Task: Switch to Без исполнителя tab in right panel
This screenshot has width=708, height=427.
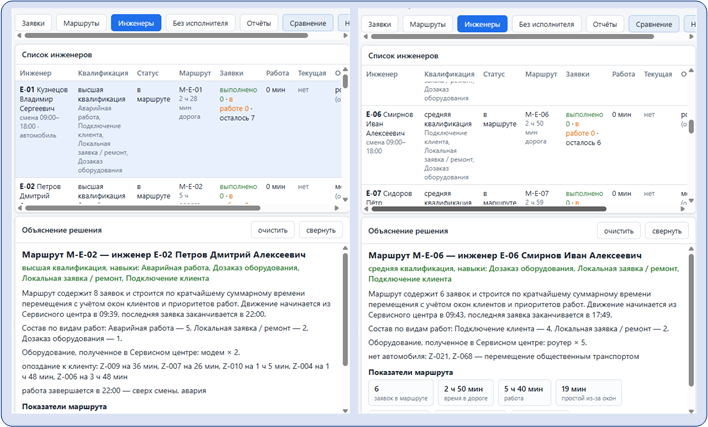Action: click(x=547, y=24)
